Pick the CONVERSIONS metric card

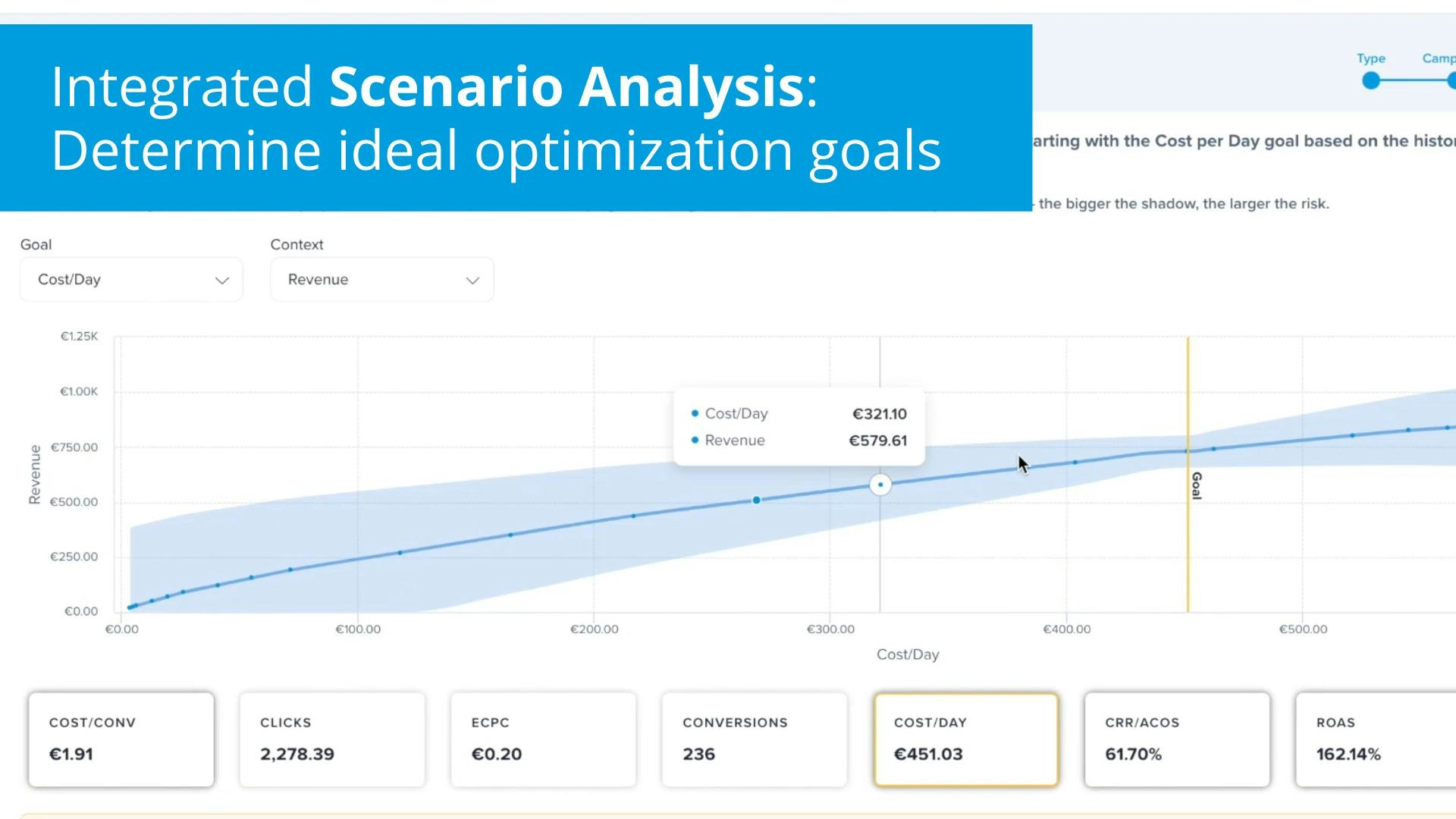click(x=755, y=739)
